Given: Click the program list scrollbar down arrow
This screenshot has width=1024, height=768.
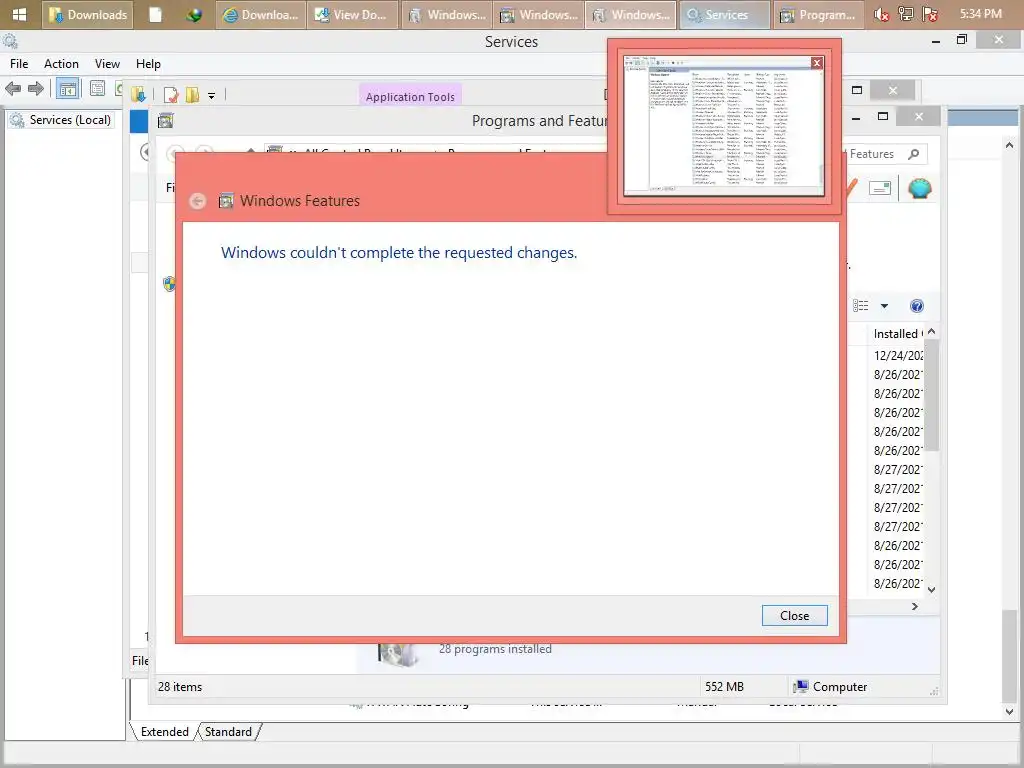Looking at the screenshot, I should coord(932,589).
